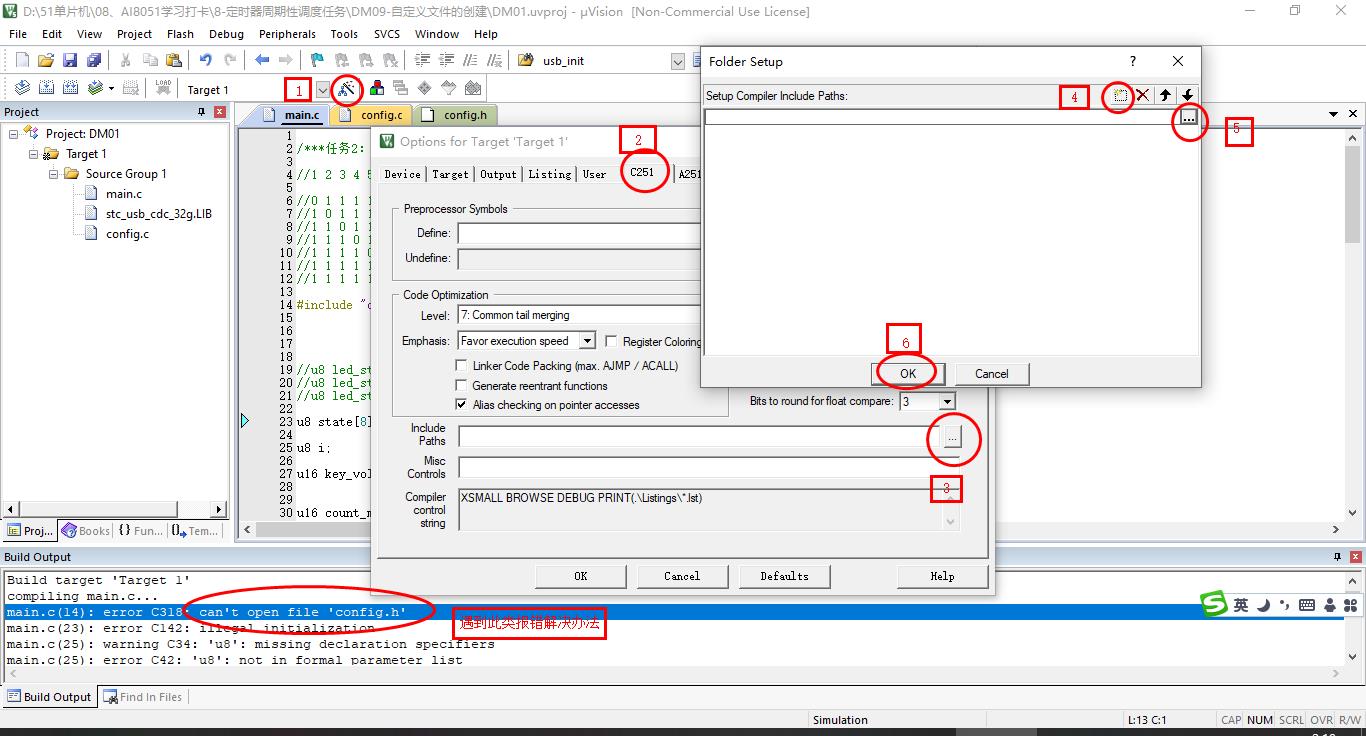Open the Target 1 selection dropdown
The image size is (1366, 736).
(x=322, y=89)
